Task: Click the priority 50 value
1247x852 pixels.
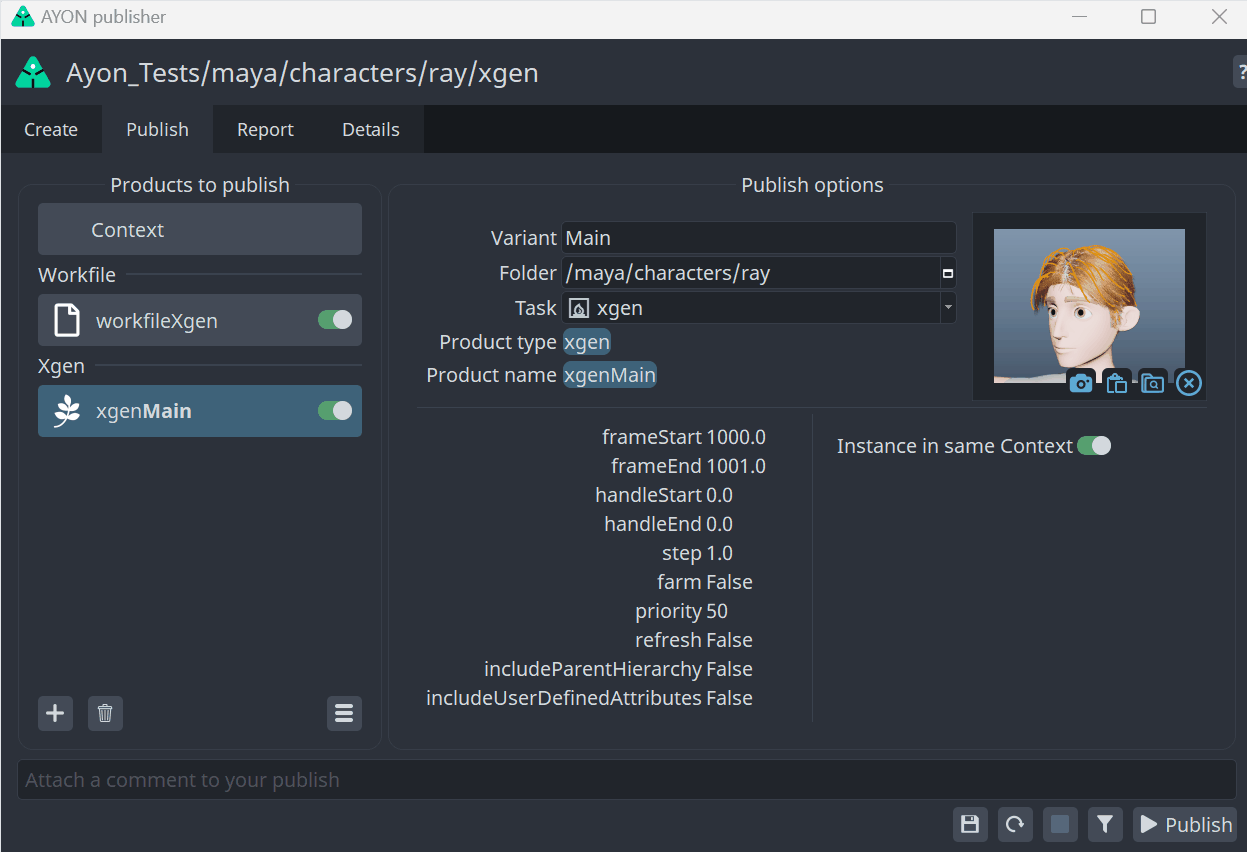Action: click(x=717, y=611)
